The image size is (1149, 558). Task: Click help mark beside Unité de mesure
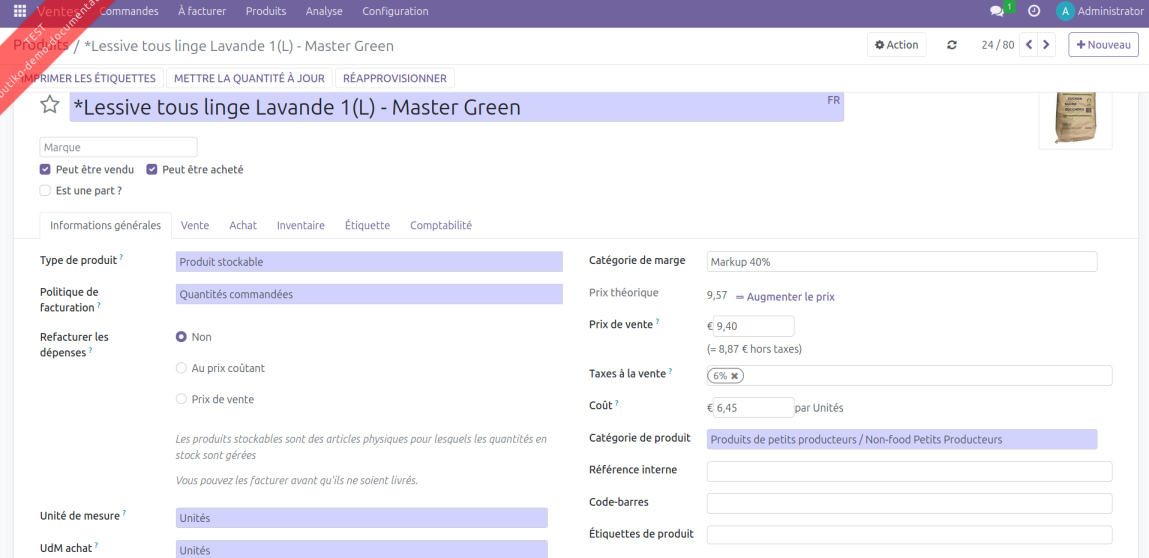pyautogui.click(x=124, y=513)
